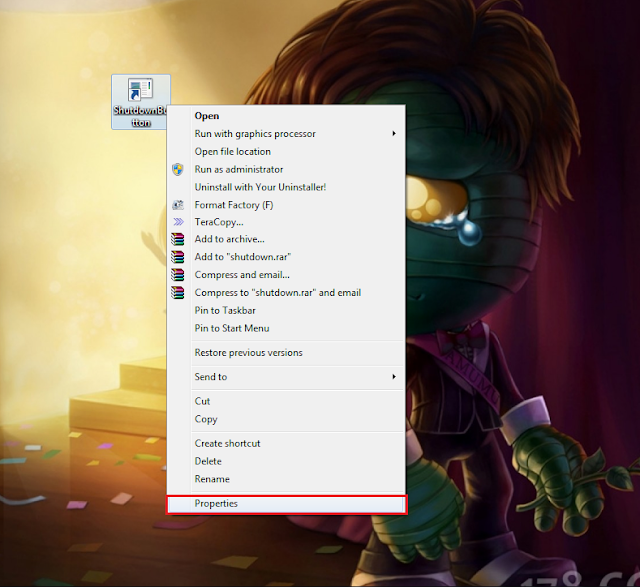This screenshot has height=587, width=640.
Task: Select Add to archive... option
Action: (x=286, y=239)
